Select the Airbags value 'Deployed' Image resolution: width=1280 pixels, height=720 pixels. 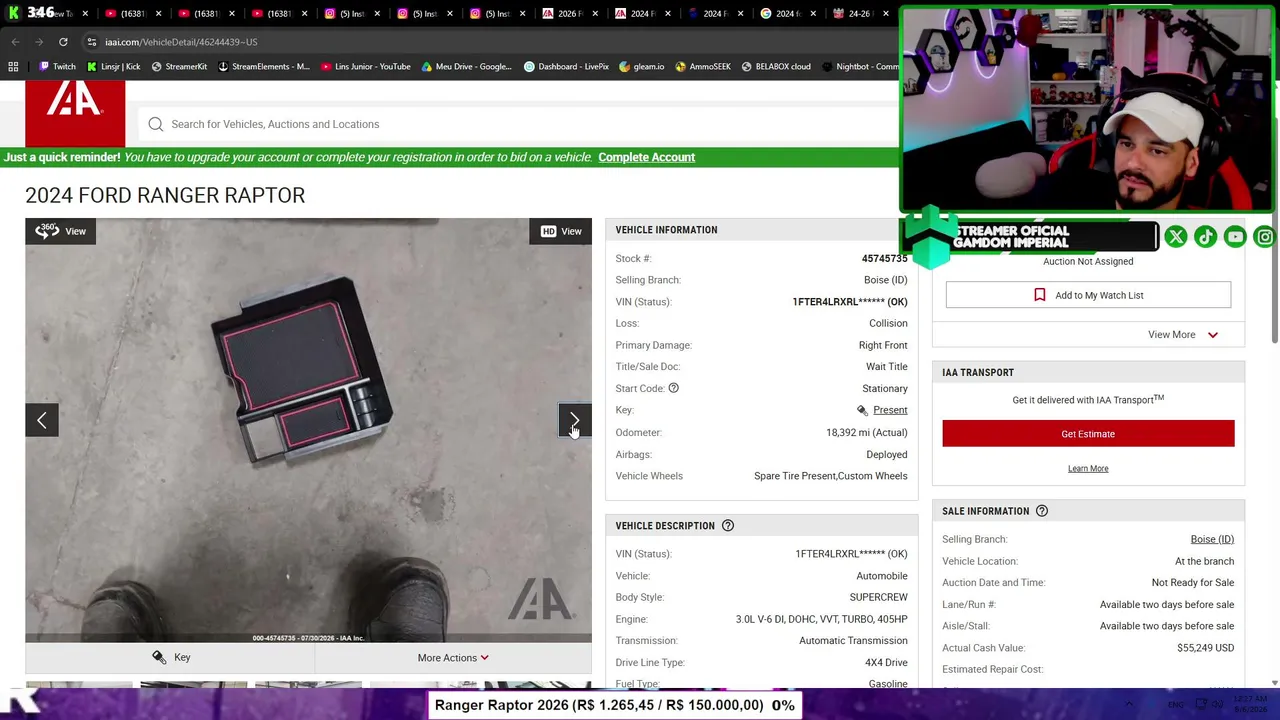click(x=887, y=454)
